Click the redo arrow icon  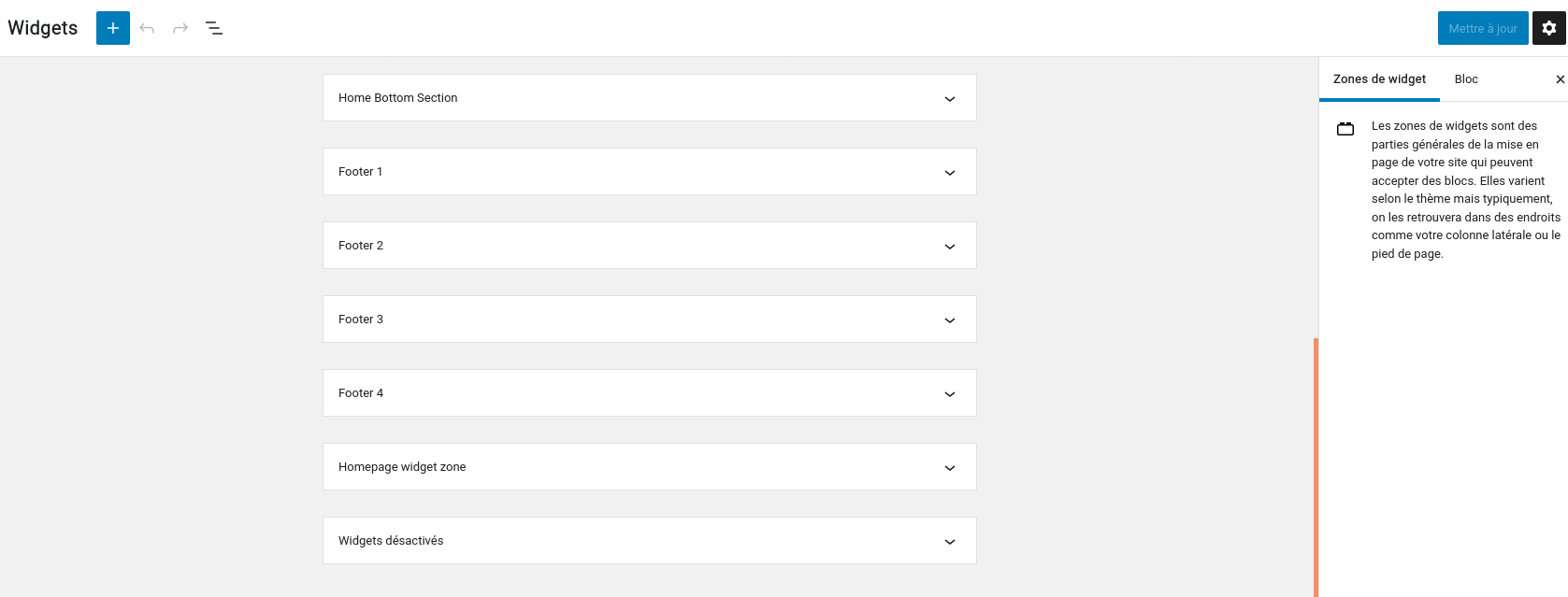180,28
